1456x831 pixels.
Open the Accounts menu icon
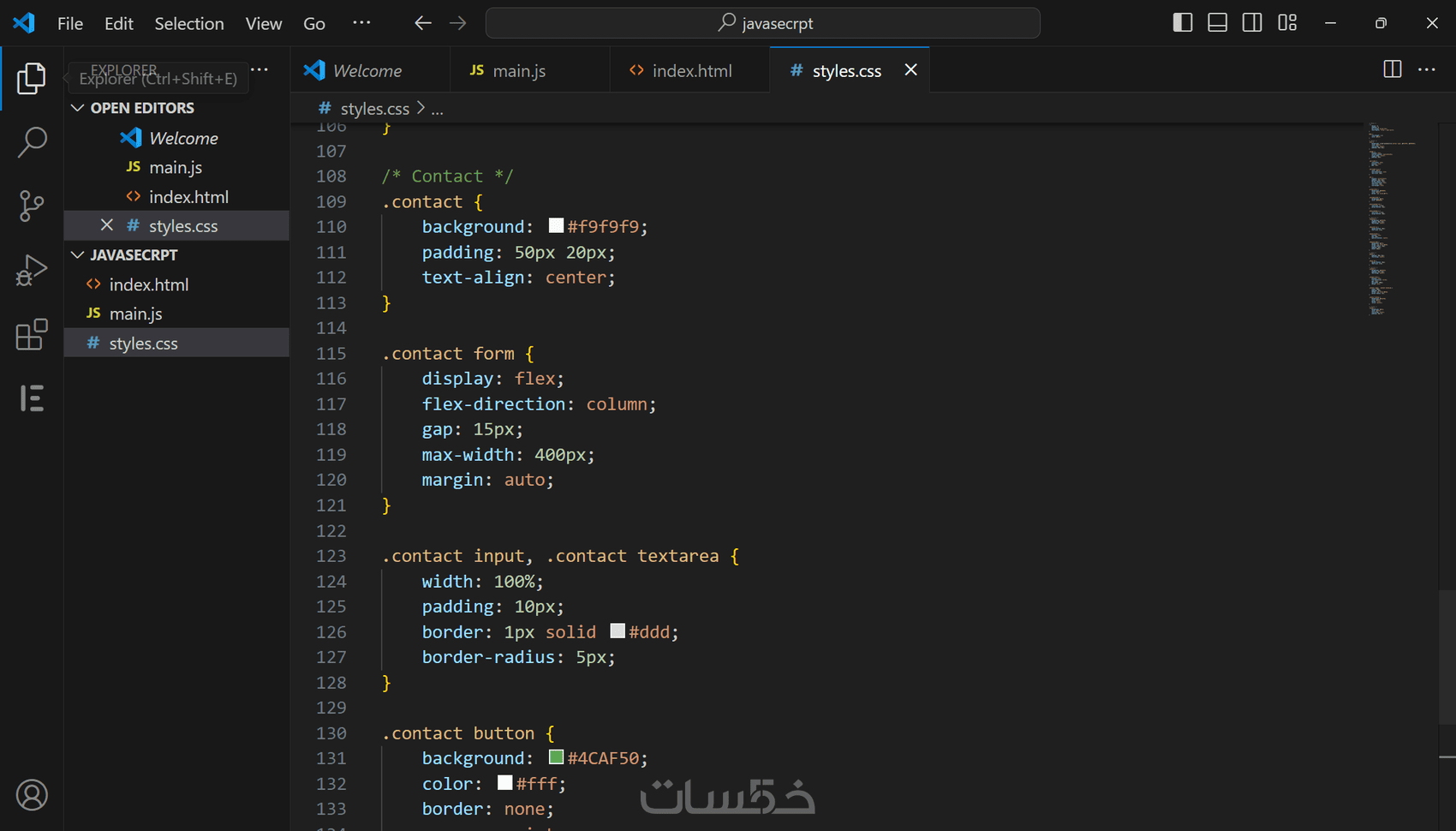coord(32,795)
